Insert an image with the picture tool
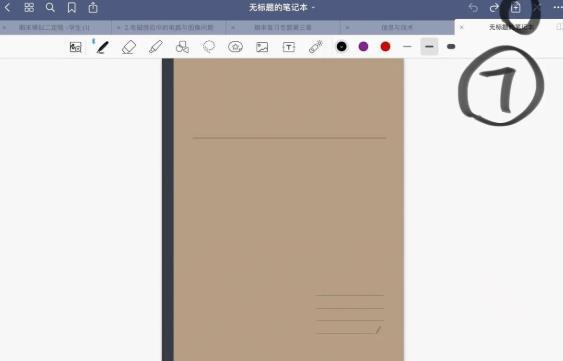Viewport: 563px width, 361px height. pos(262,47)
